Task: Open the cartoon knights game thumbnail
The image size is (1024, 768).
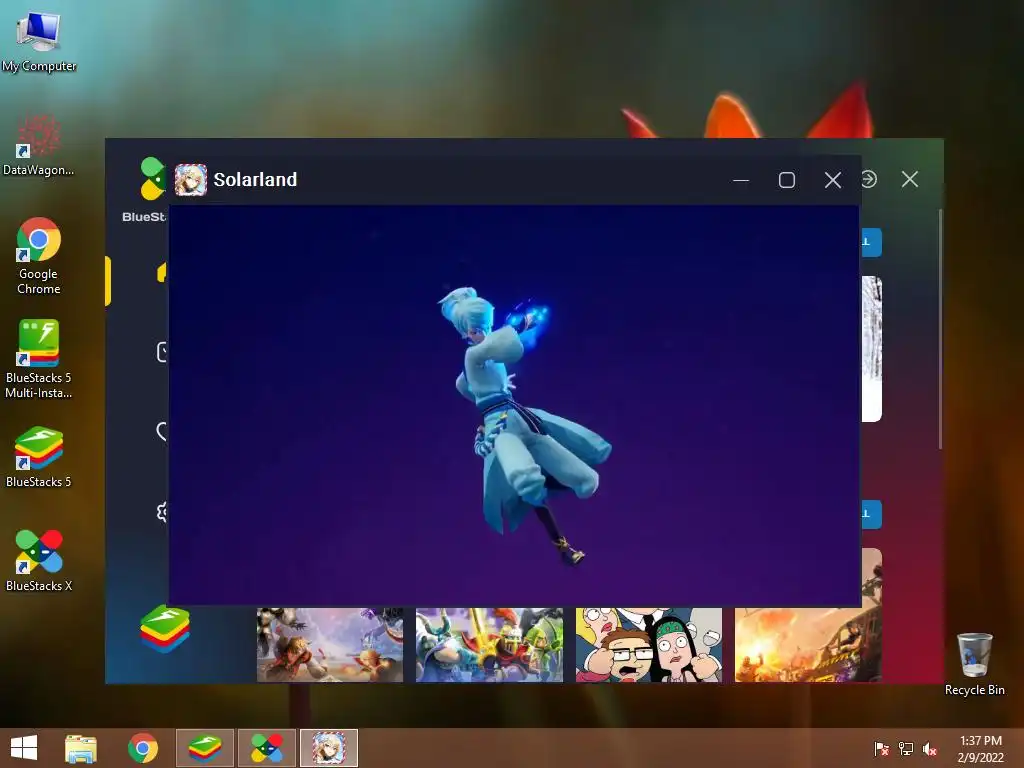Action: tap(489, 645)
